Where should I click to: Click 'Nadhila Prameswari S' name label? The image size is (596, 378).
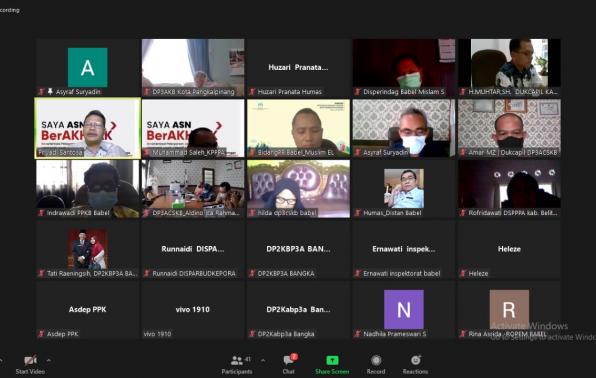pyautogui.click(x=395, y=334)
